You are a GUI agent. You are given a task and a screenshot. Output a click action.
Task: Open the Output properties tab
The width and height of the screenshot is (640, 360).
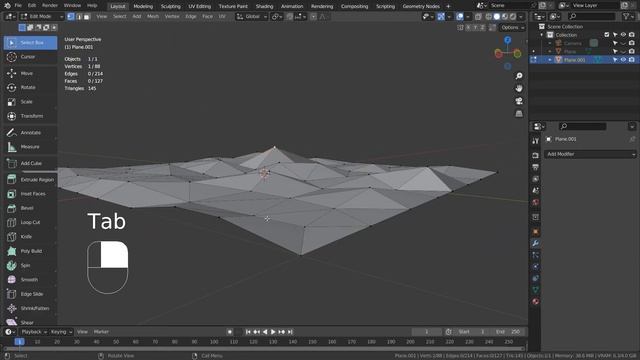point(535,167)
